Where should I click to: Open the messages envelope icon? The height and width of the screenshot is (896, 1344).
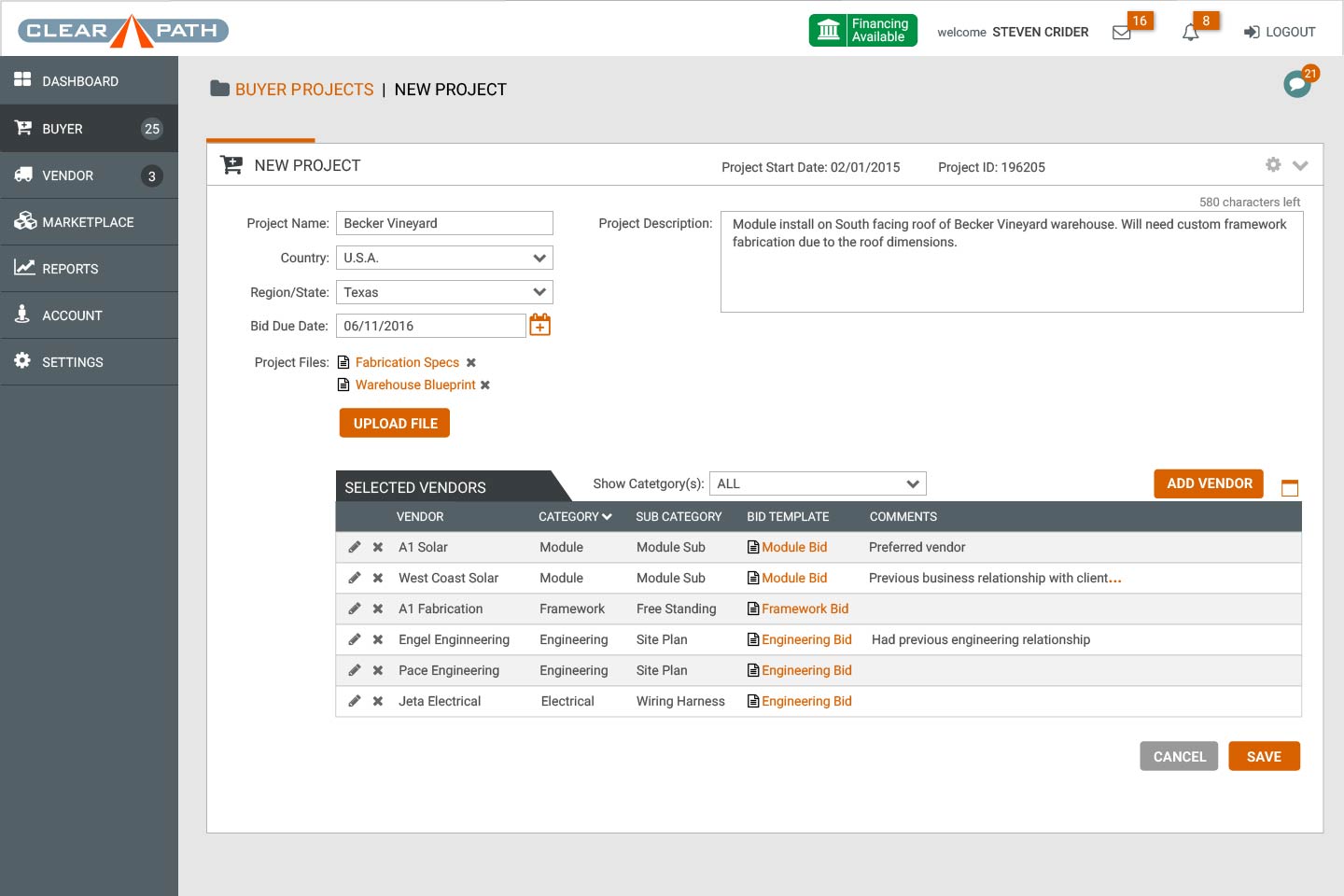pyautogui.click(x=1122, y=33)
